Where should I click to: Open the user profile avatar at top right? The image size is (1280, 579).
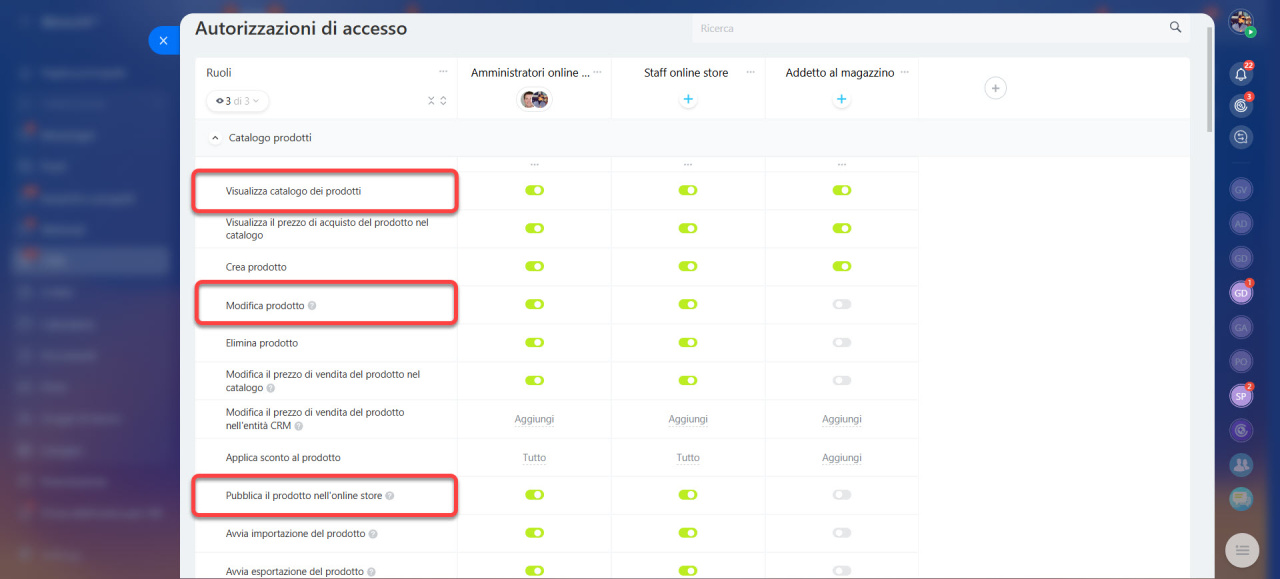click(x=1241, y=21)
